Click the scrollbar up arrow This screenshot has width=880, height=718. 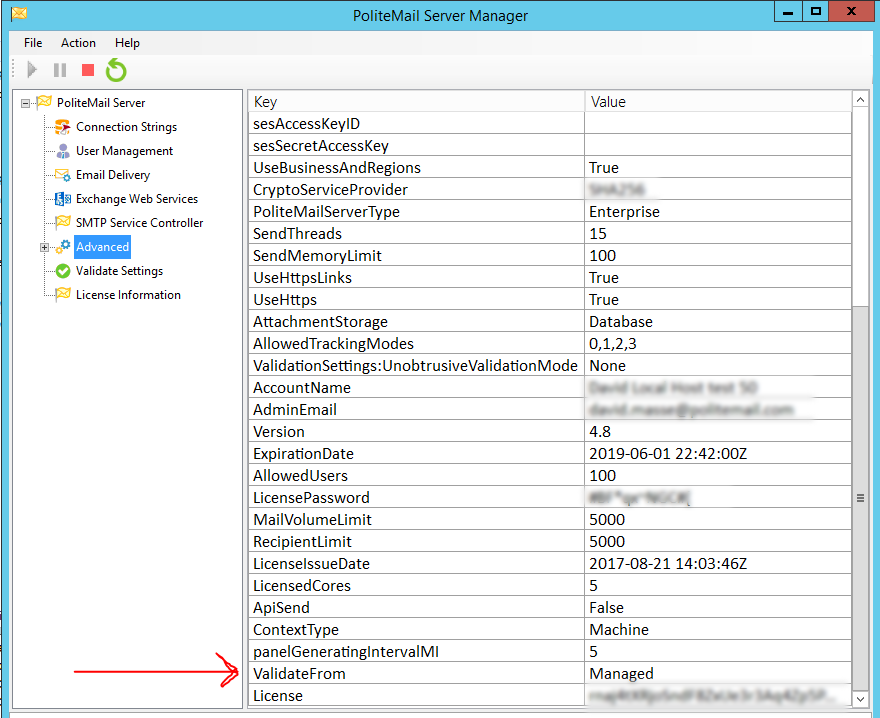coord(860,100)
